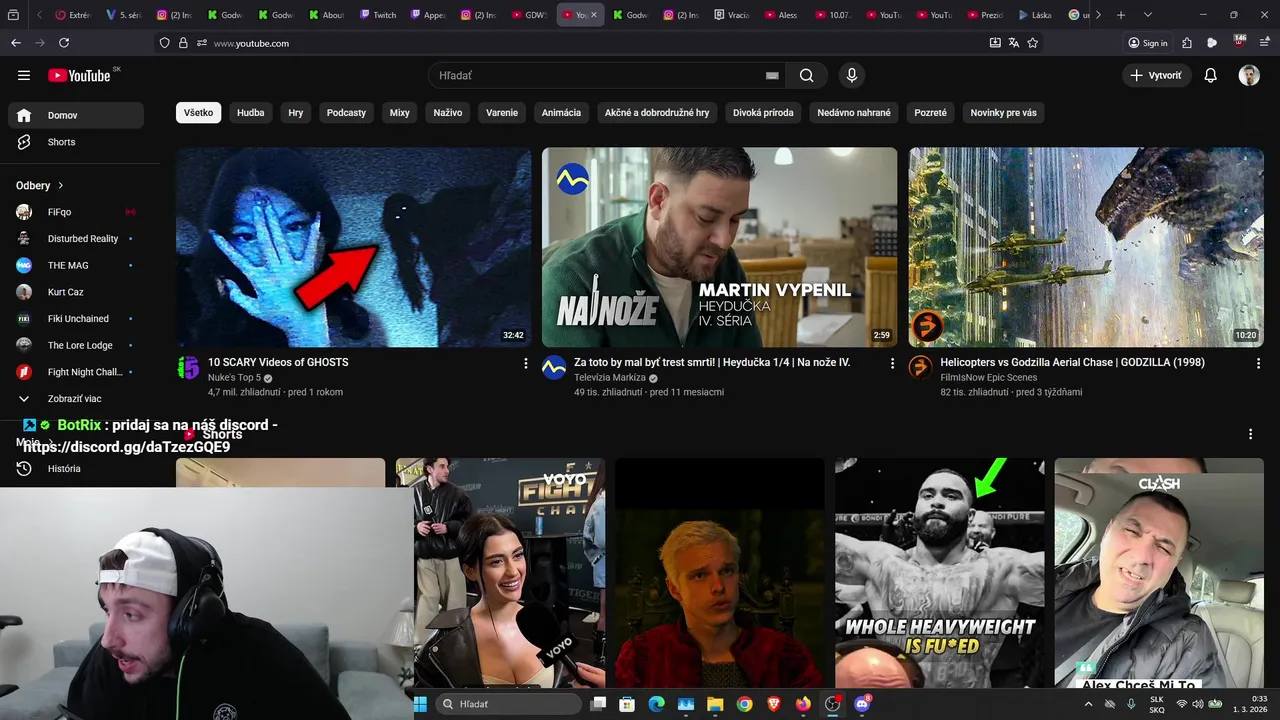Select the Animácia filter chip
Viewport: 1280px width, 720px height.
(561, 113)
